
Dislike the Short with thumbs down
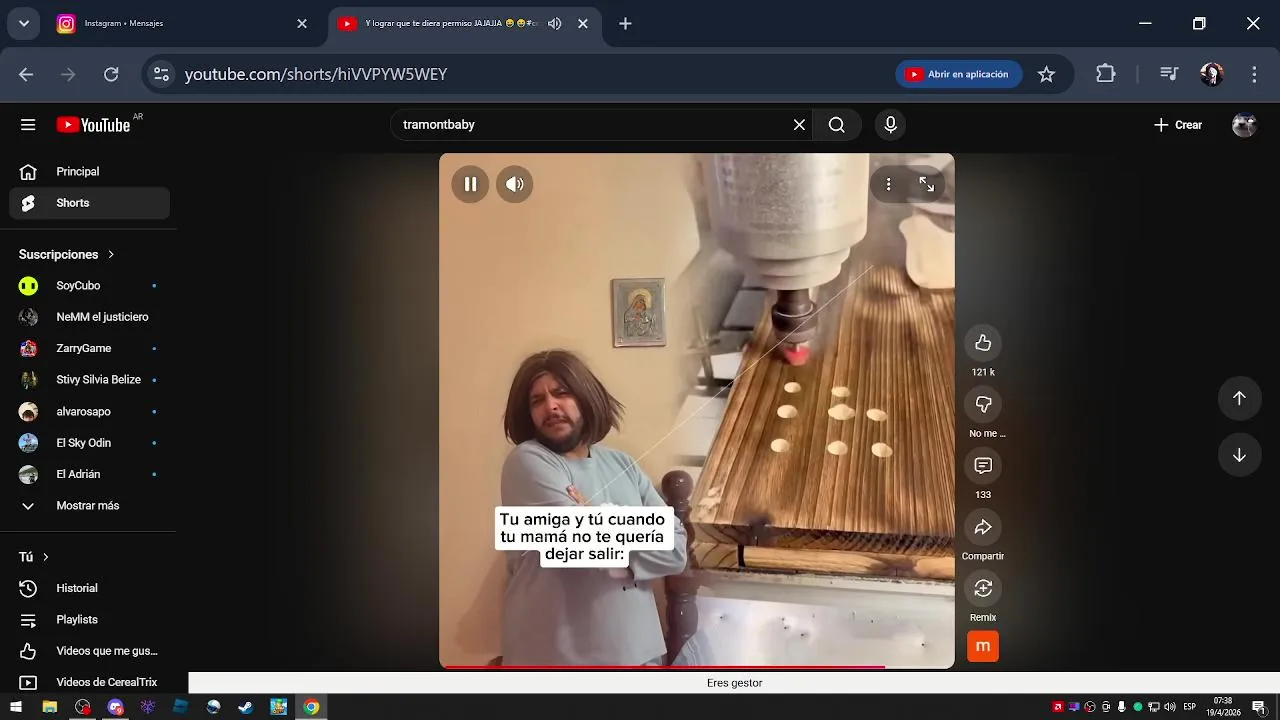(x=983, y=404)
